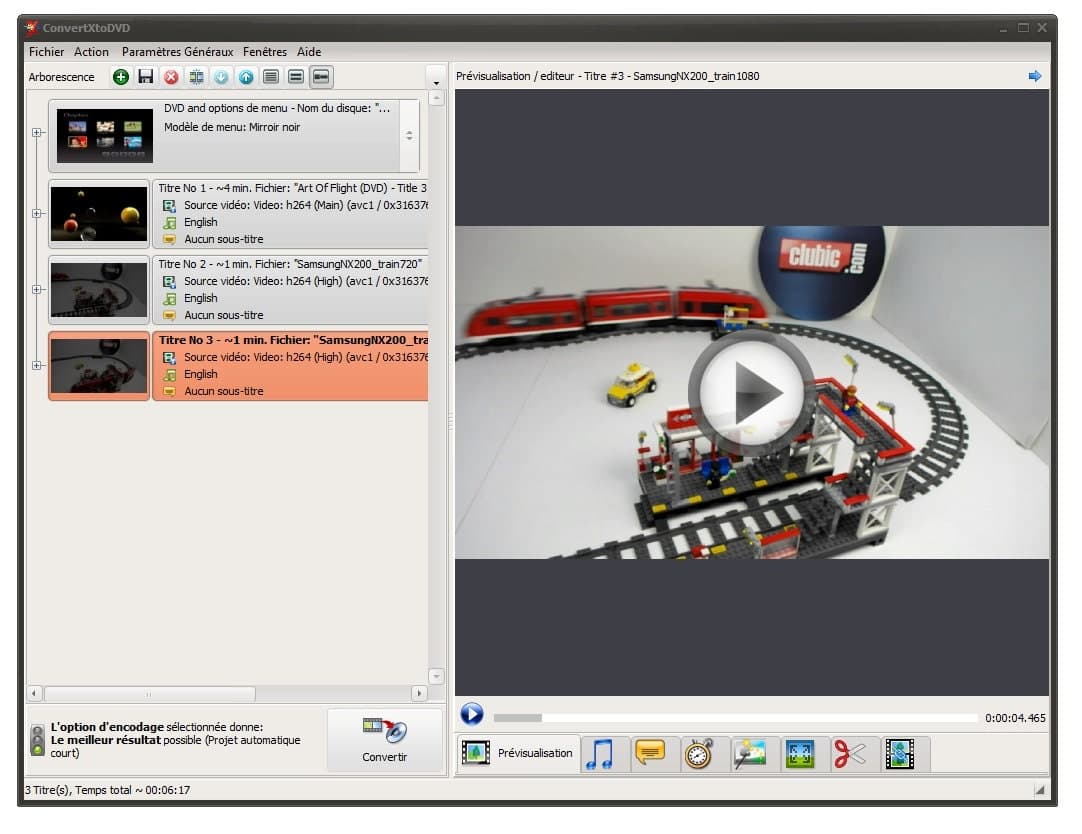Screen dimensions: 1082x834
Task: Click the DVD menu row spinner arrows
Action: point(409,136)
